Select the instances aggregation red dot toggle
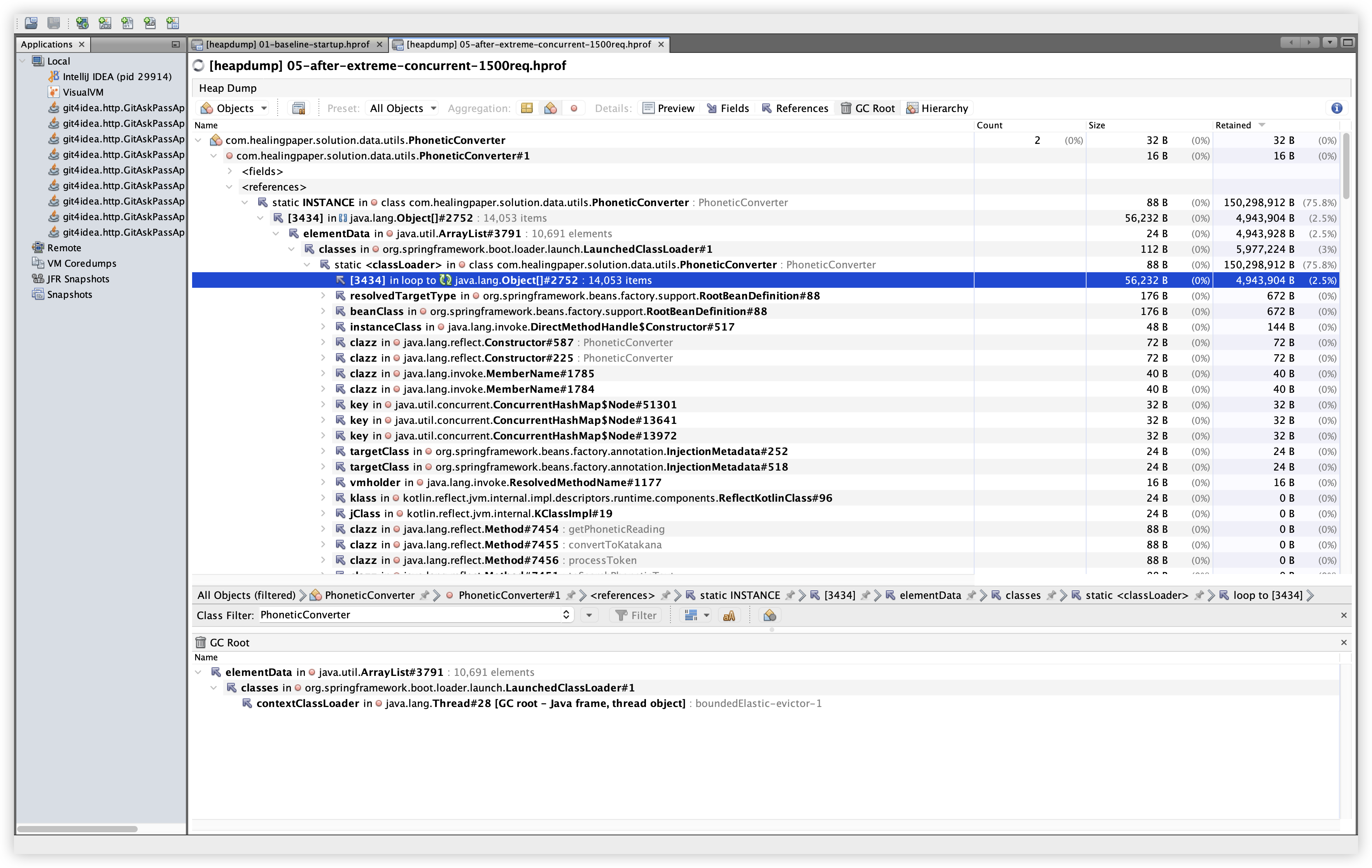Screen dimensions: 1372x868 pyautogui.click(x=574, y=108)
